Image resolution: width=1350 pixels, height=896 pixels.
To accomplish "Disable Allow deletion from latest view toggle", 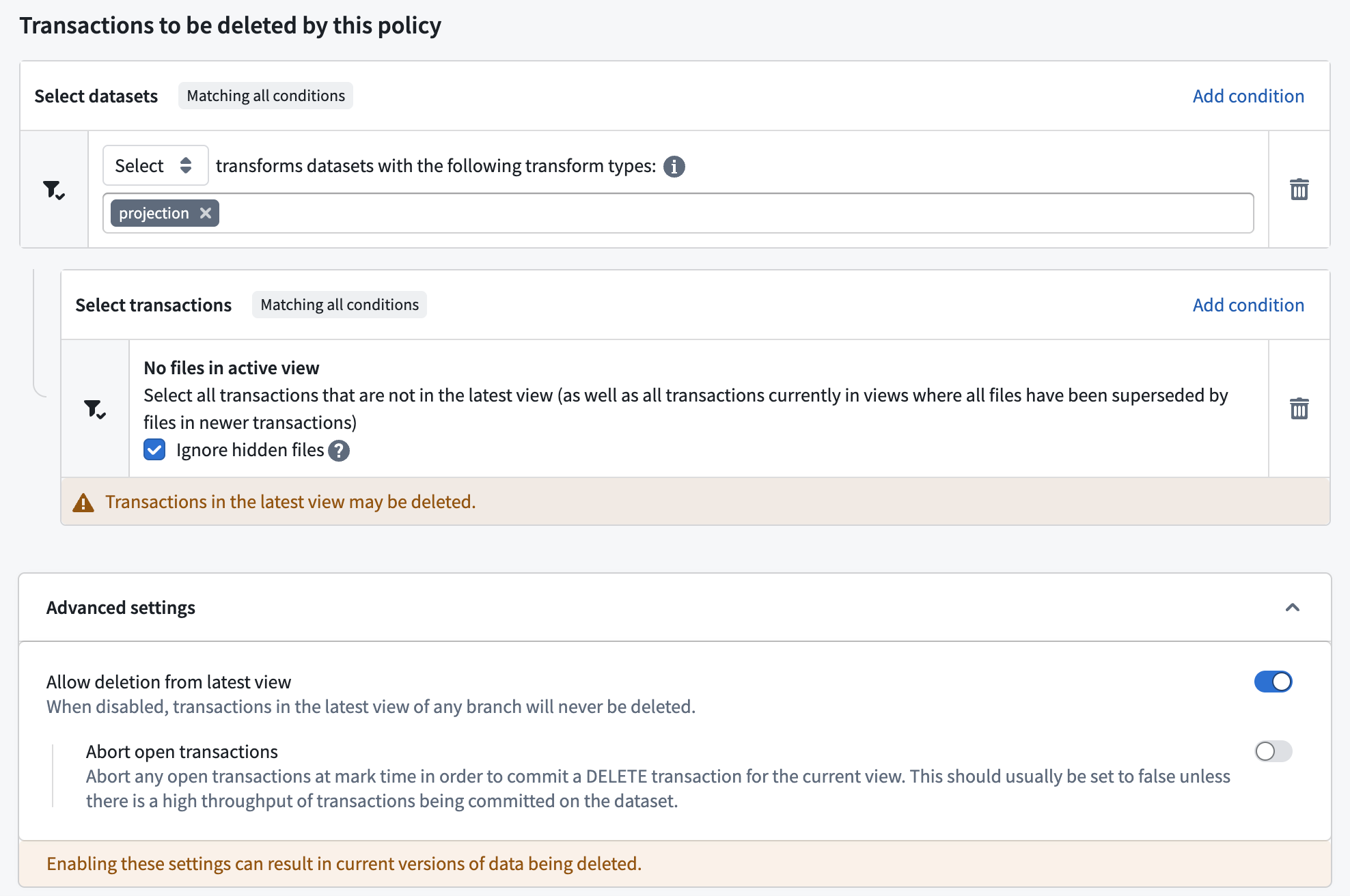I will click(1273, 682).
